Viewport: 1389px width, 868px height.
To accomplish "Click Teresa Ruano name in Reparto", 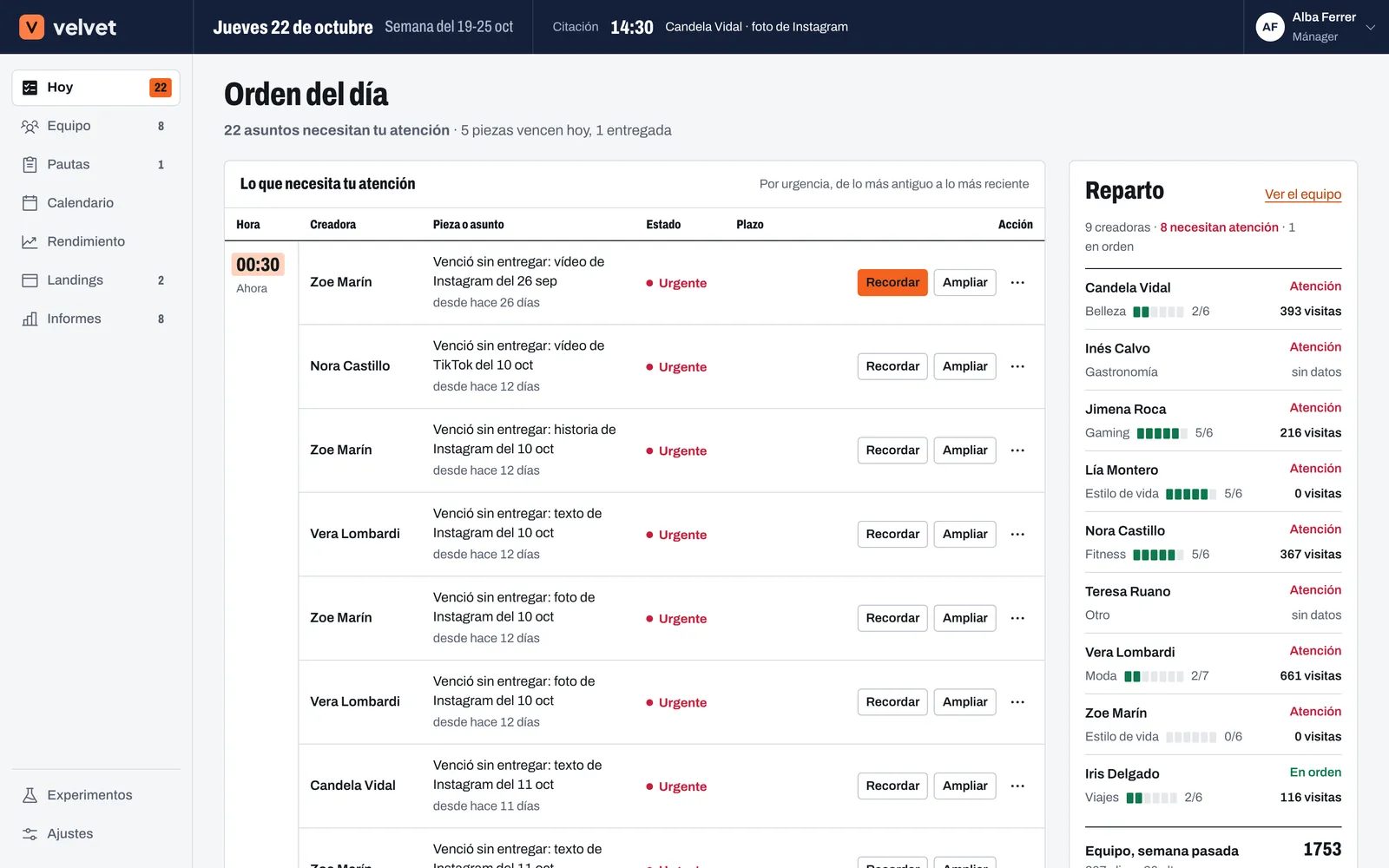I will coord(1128,592).
